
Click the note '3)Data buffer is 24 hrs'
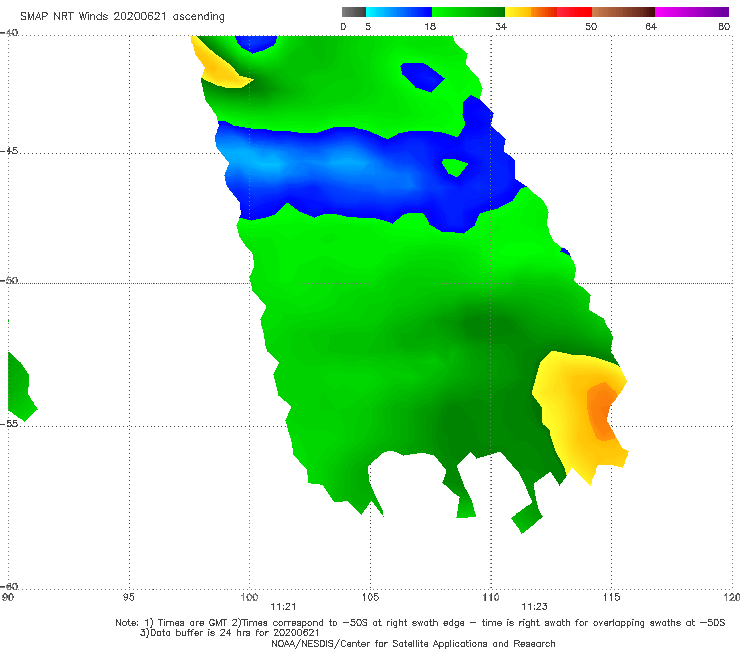click(x=230, y=633)
